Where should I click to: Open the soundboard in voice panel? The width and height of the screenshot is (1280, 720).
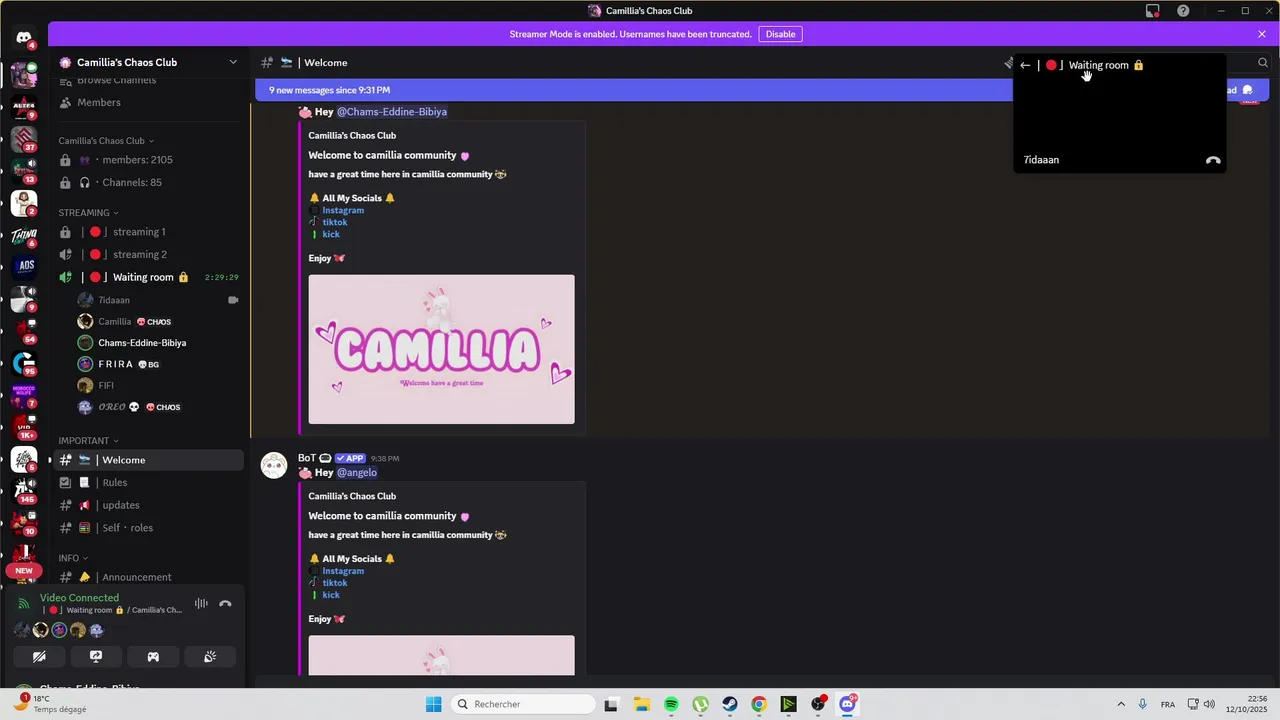pyautogui.click(x=210, y=657)
